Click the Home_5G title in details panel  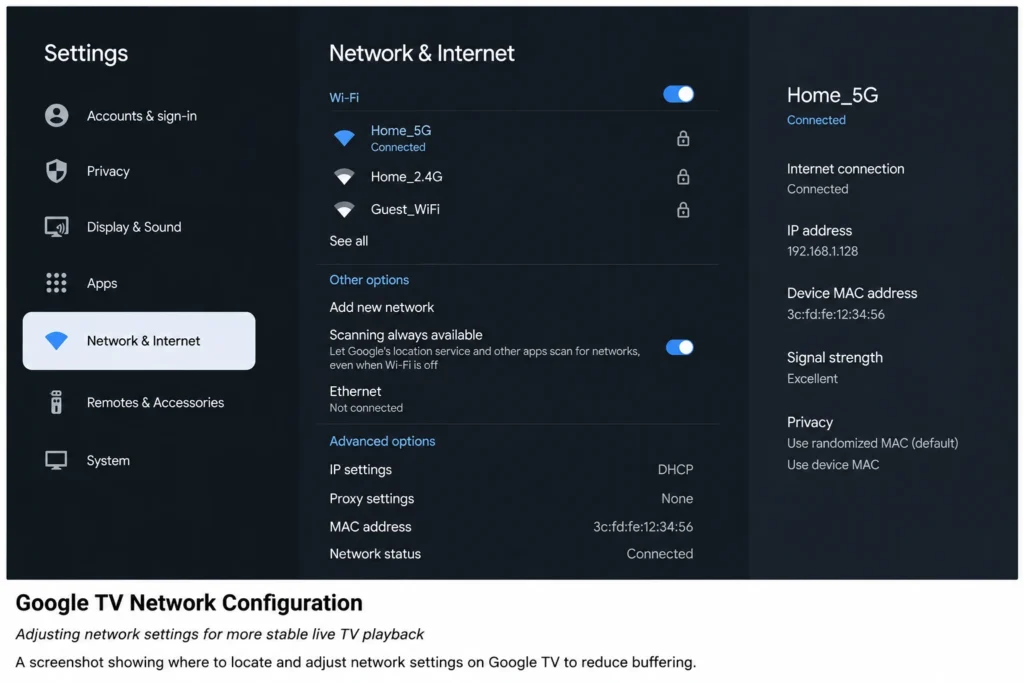point(832,95)
